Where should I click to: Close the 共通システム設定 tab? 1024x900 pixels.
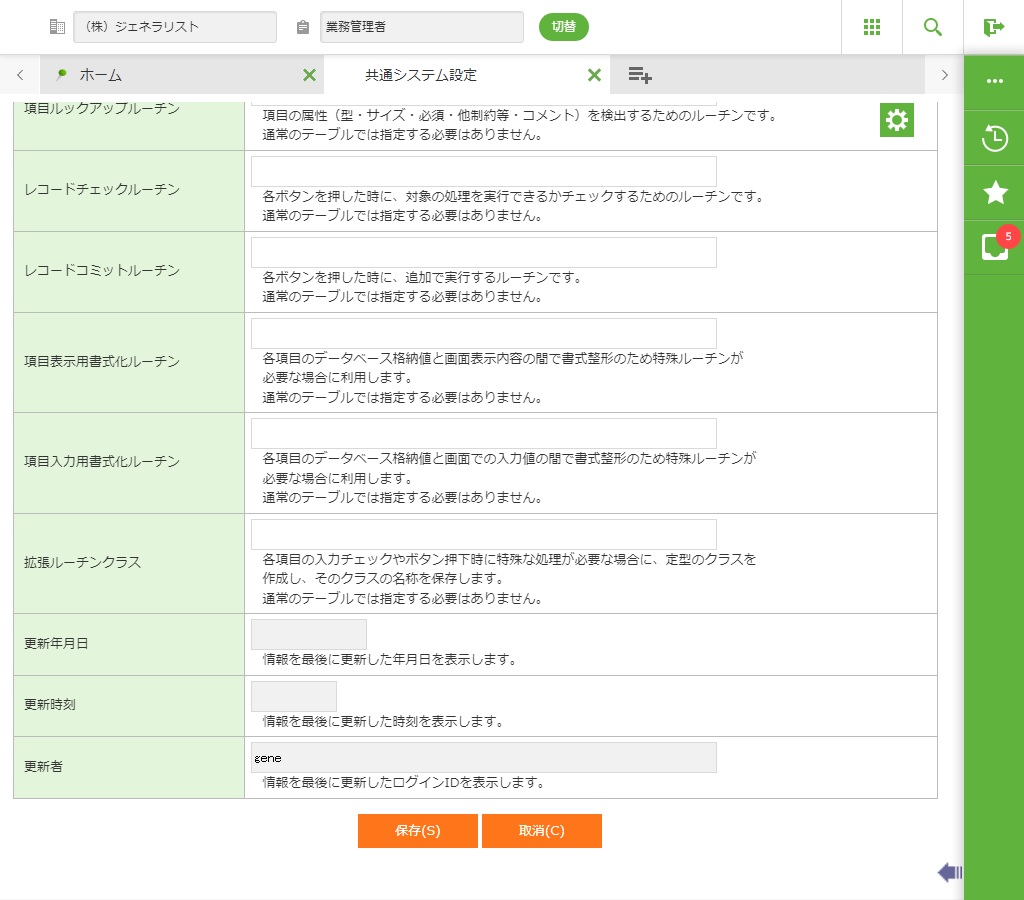coord(594,75)
